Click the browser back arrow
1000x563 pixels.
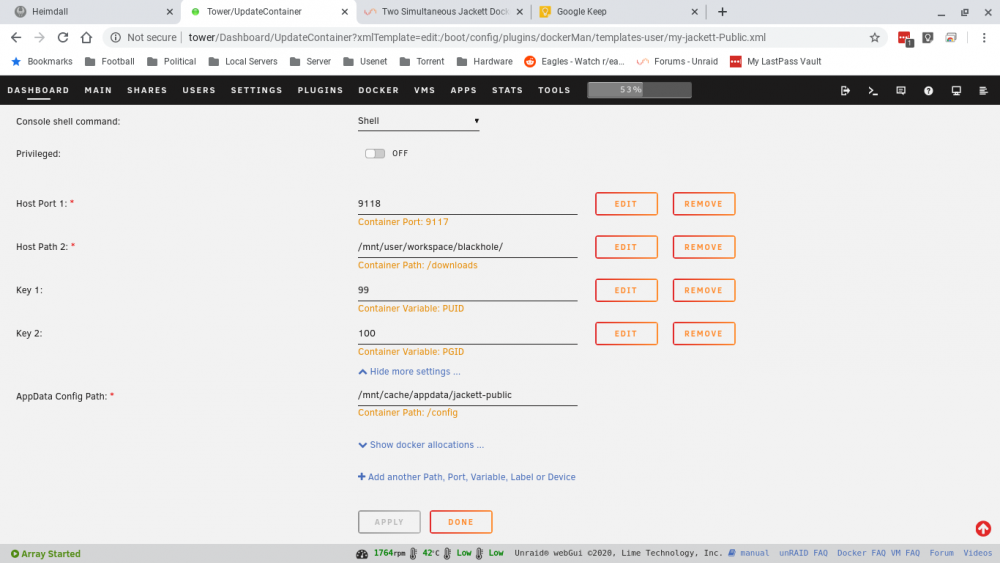click(x=16, y=38)
